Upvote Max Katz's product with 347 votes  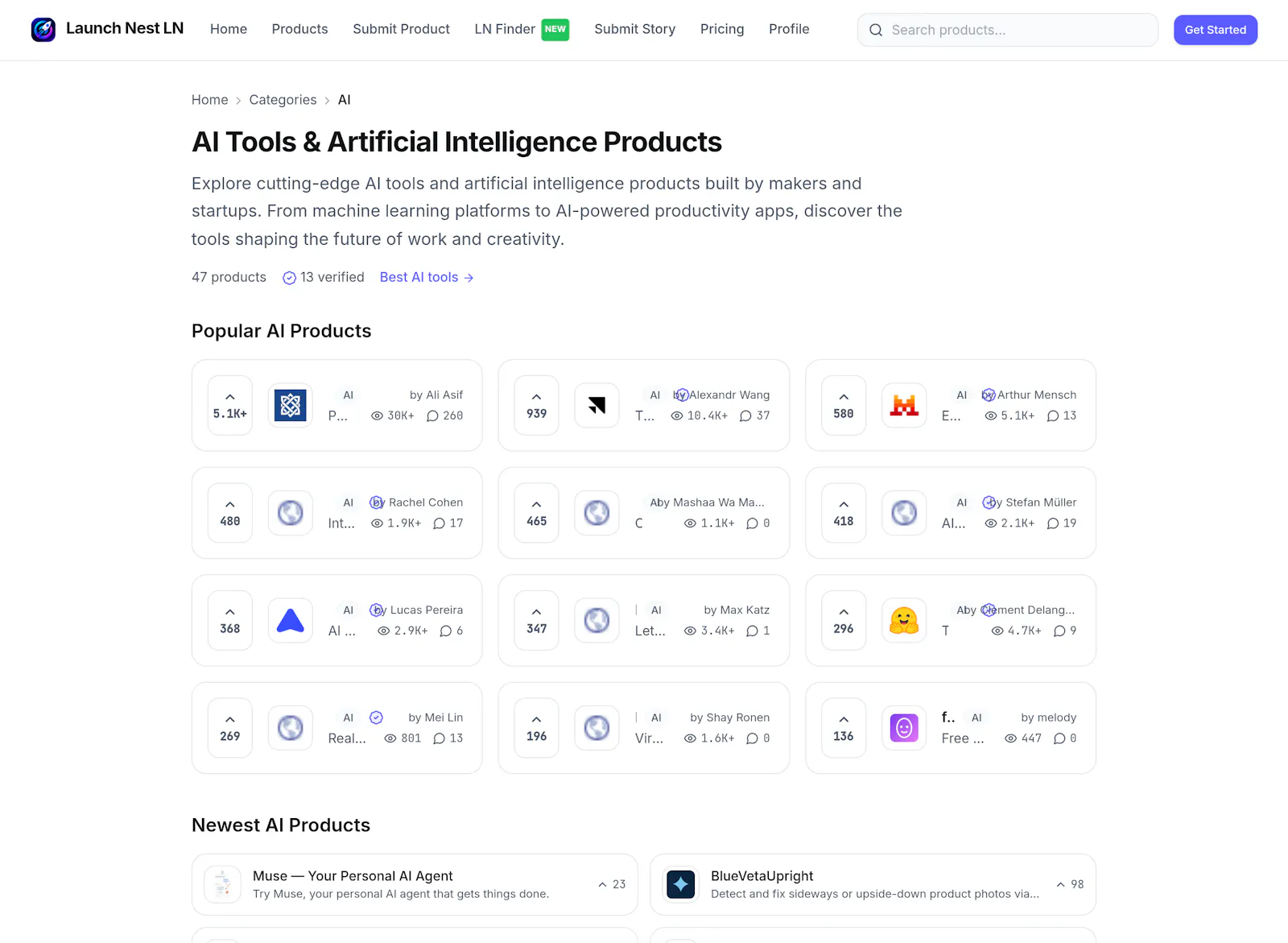[x=537, y=621]
